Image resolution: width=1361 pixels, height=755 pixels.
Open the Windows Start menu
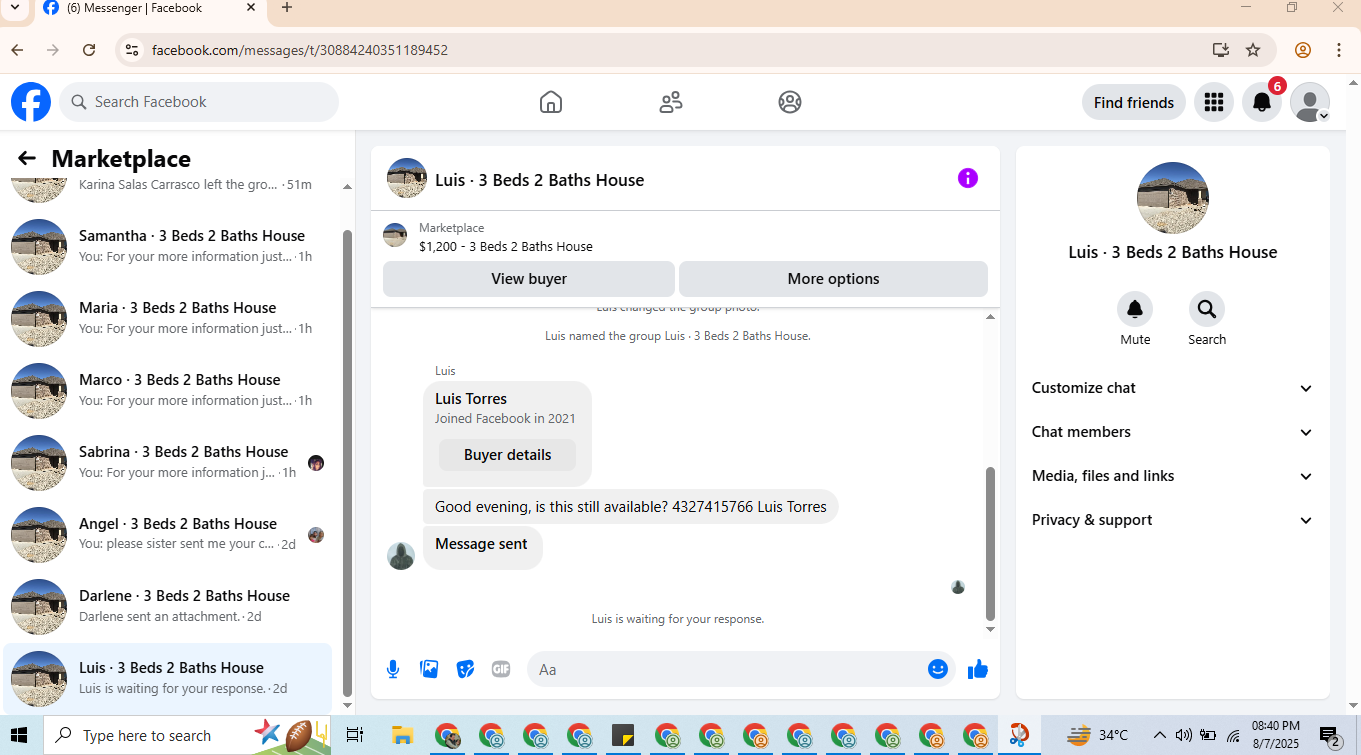pyautogui.click(x=20, y=736)
